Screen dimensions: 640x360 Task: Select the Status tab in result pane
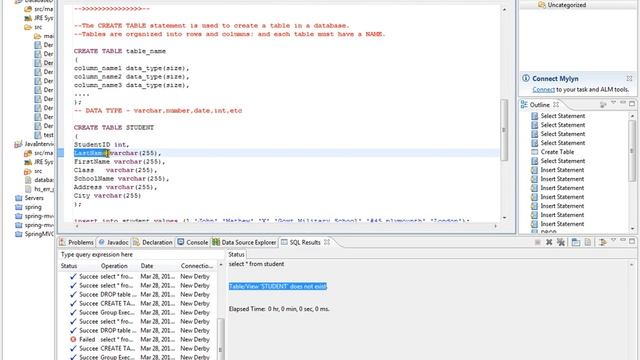pyautogui.click(x=236, y=254)
